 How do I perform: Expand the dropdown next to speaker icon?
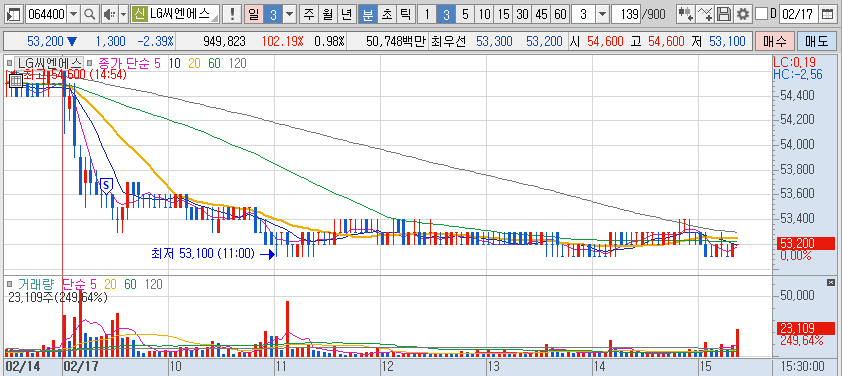click(x=124, y=14)
